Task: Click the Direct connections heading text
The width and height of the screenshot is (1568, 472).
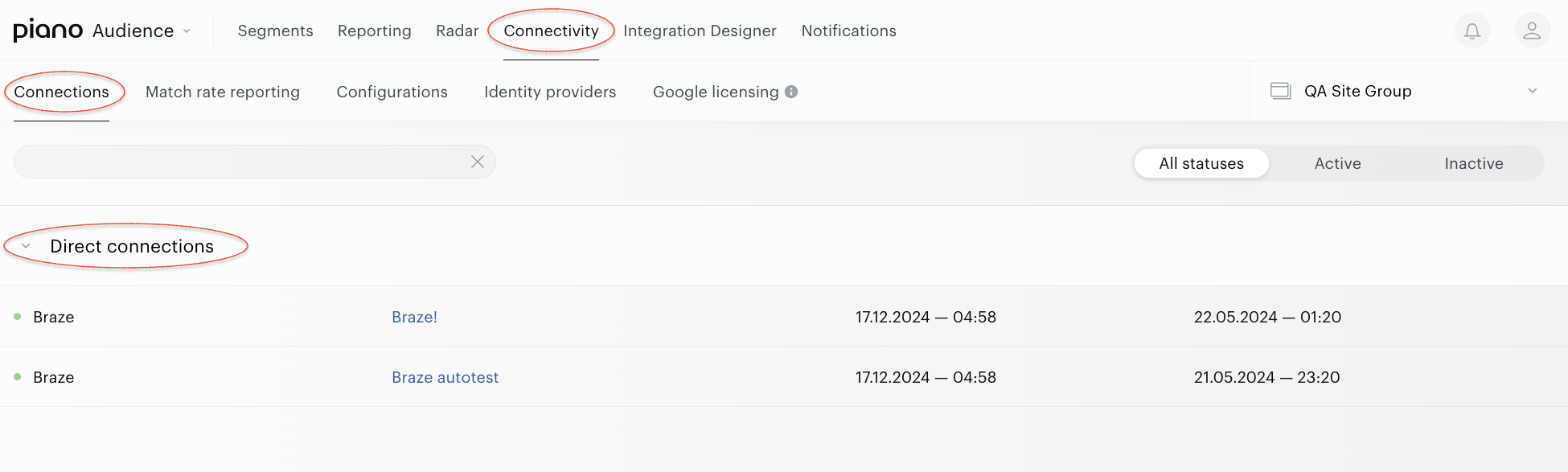Action: (x=132, y=246)
